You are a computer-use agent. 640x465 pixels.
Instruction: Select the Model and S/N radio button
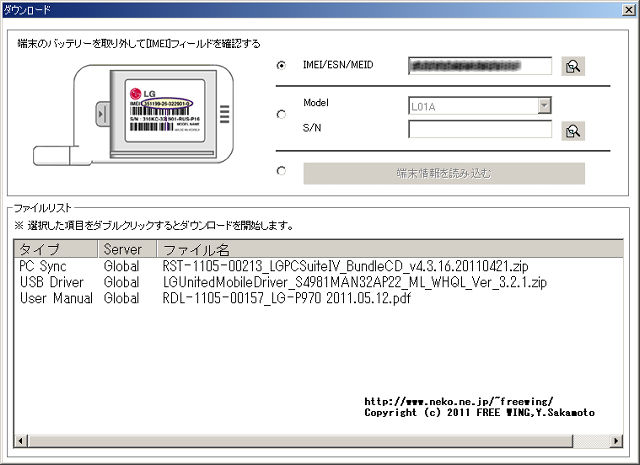click(281, 114)
